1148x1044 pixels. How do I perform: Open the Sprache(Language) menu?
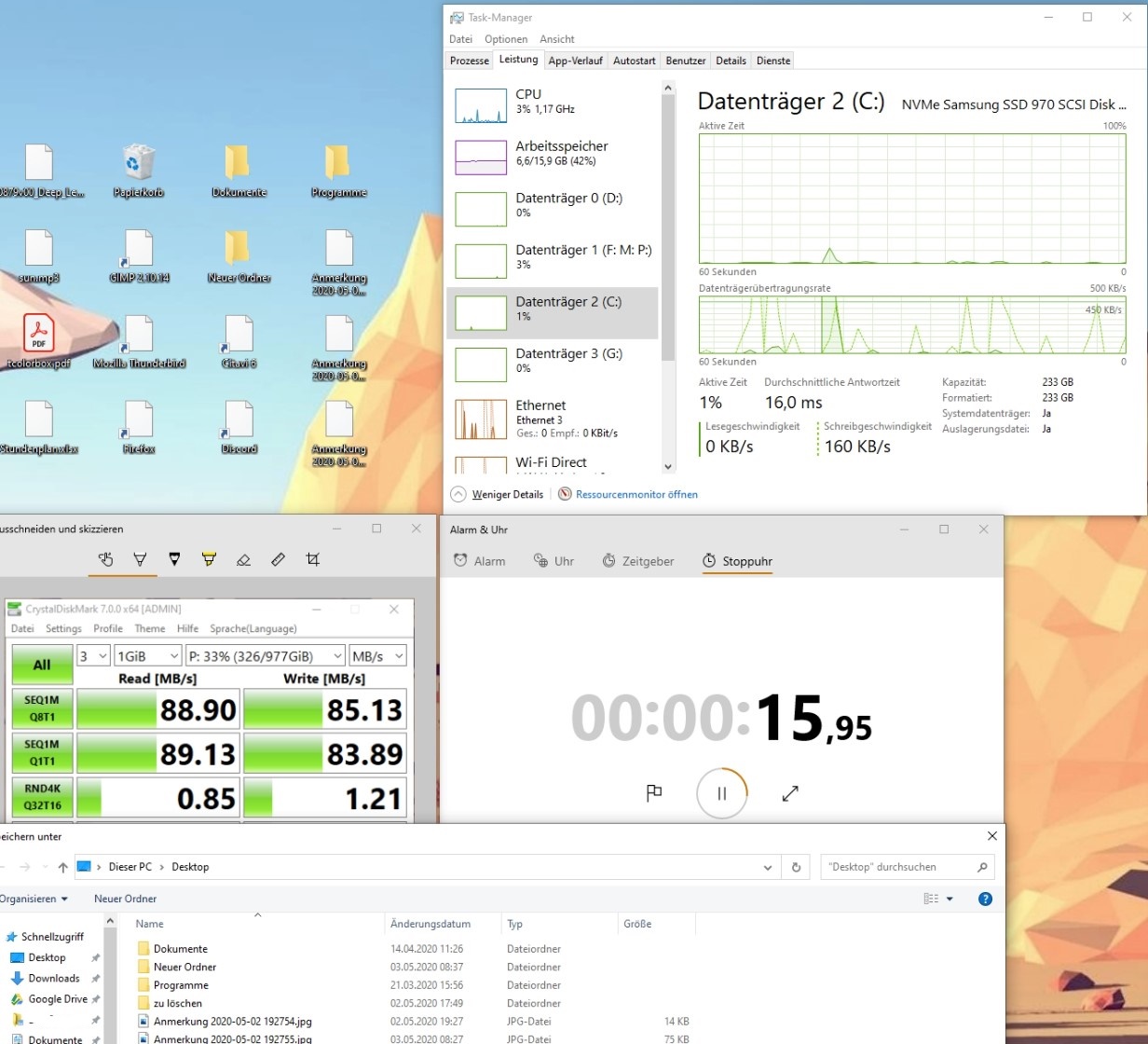[x=253, y=628]
